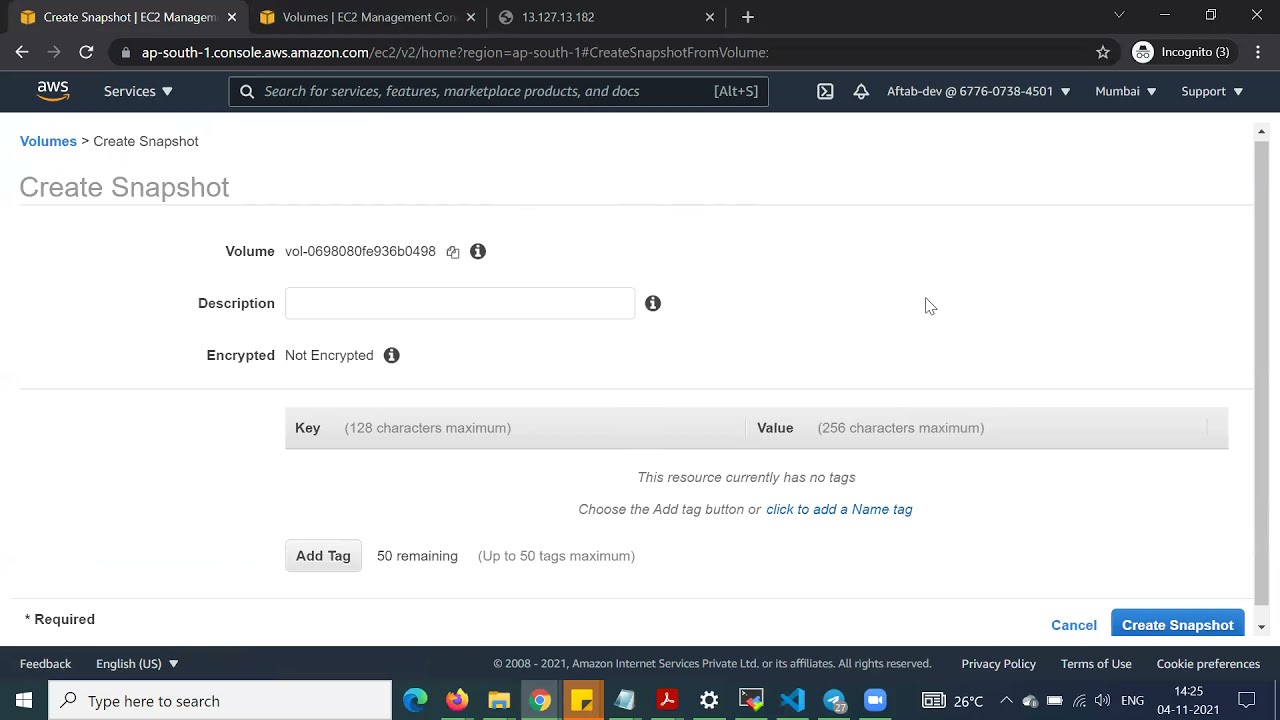Open AWS CloudShell icon in top bar
Viewport: 1280px width, 720px height.
coord(825,91)
